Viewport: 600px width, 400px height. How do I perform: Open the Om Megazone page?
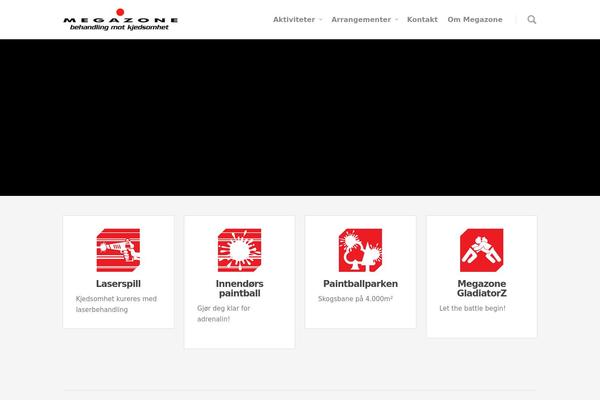coord(475,20)
